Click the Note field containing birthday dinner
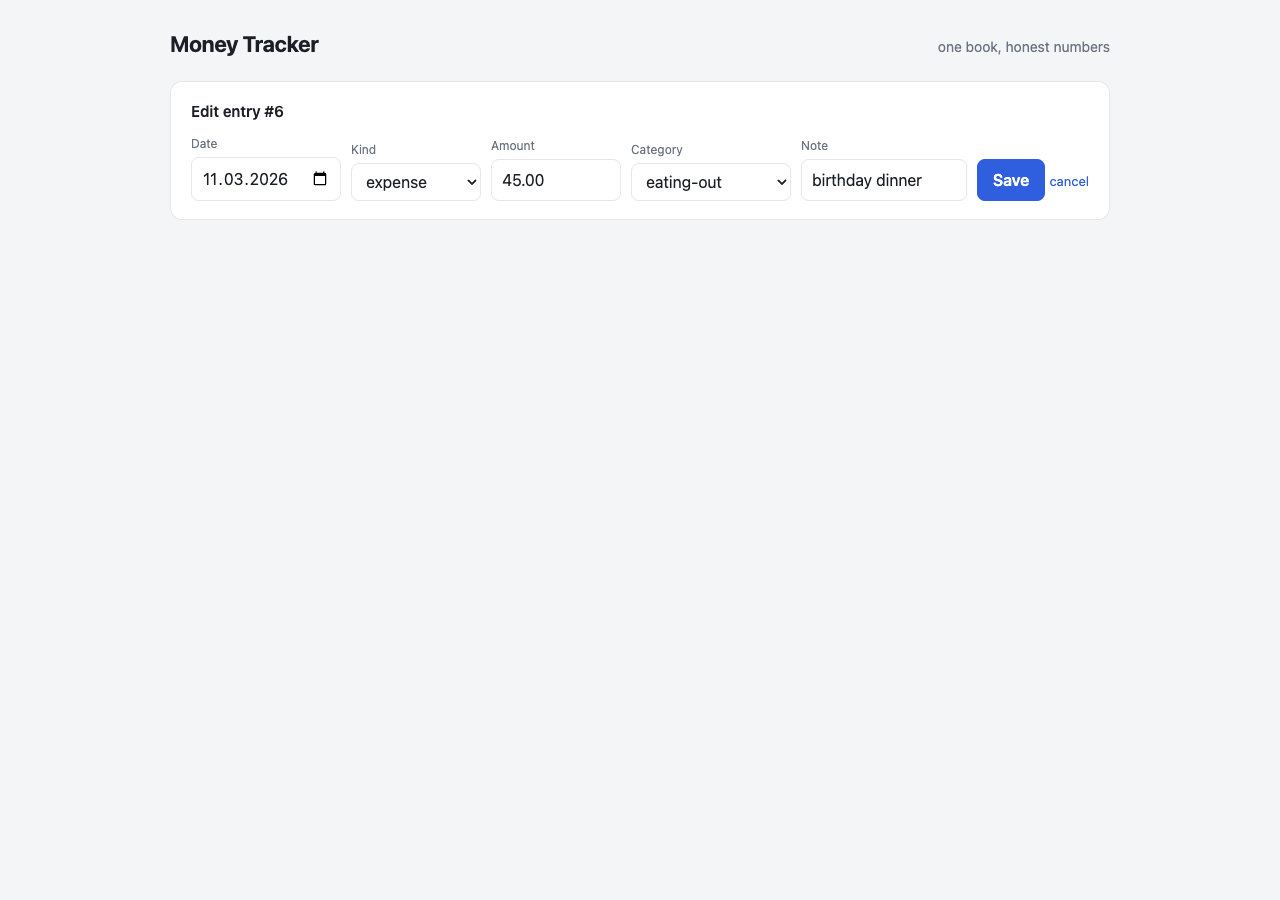Image resolution: width=1280 pixels, height=900 pixels. click(x=884, y=180)
